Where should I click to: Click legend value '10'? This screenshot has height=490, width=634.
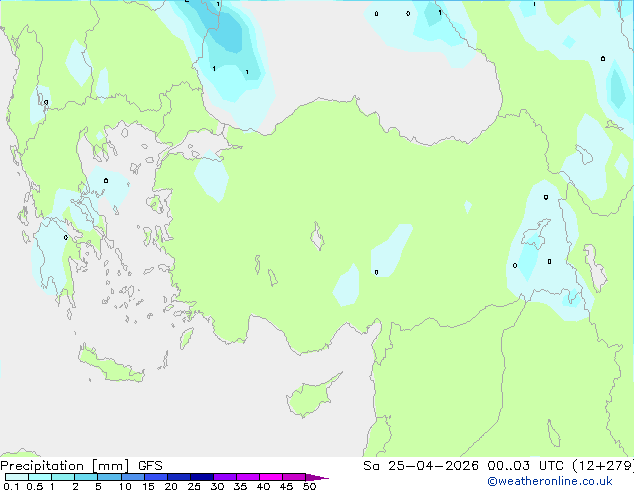pyautogui.click(x=125, y=486)
